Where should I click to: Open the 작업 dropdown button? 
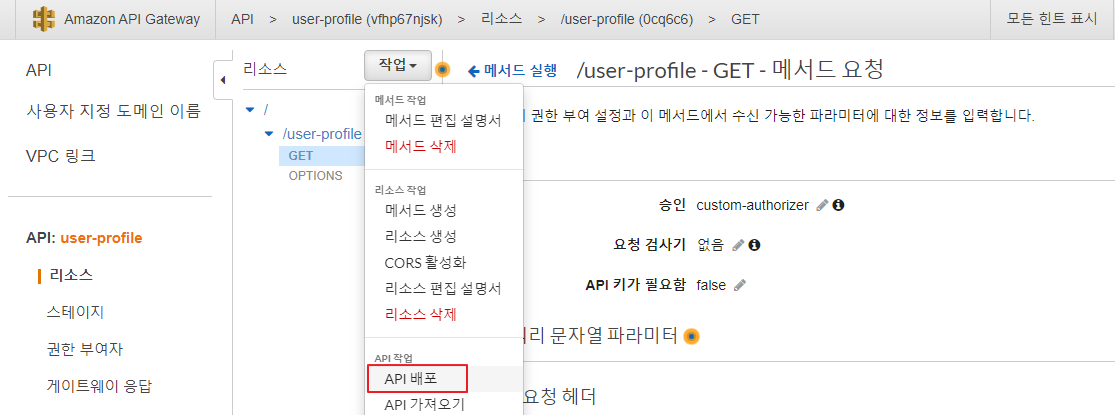click(398, 65)
